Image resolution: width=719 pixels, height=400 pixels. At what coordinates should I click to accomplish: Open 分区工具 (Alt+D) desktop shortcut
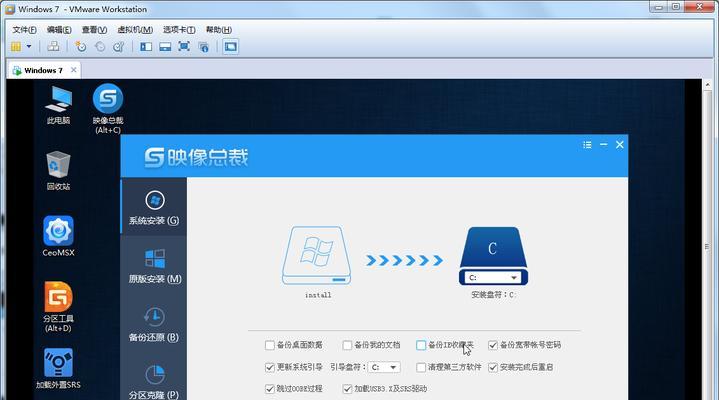58,307
